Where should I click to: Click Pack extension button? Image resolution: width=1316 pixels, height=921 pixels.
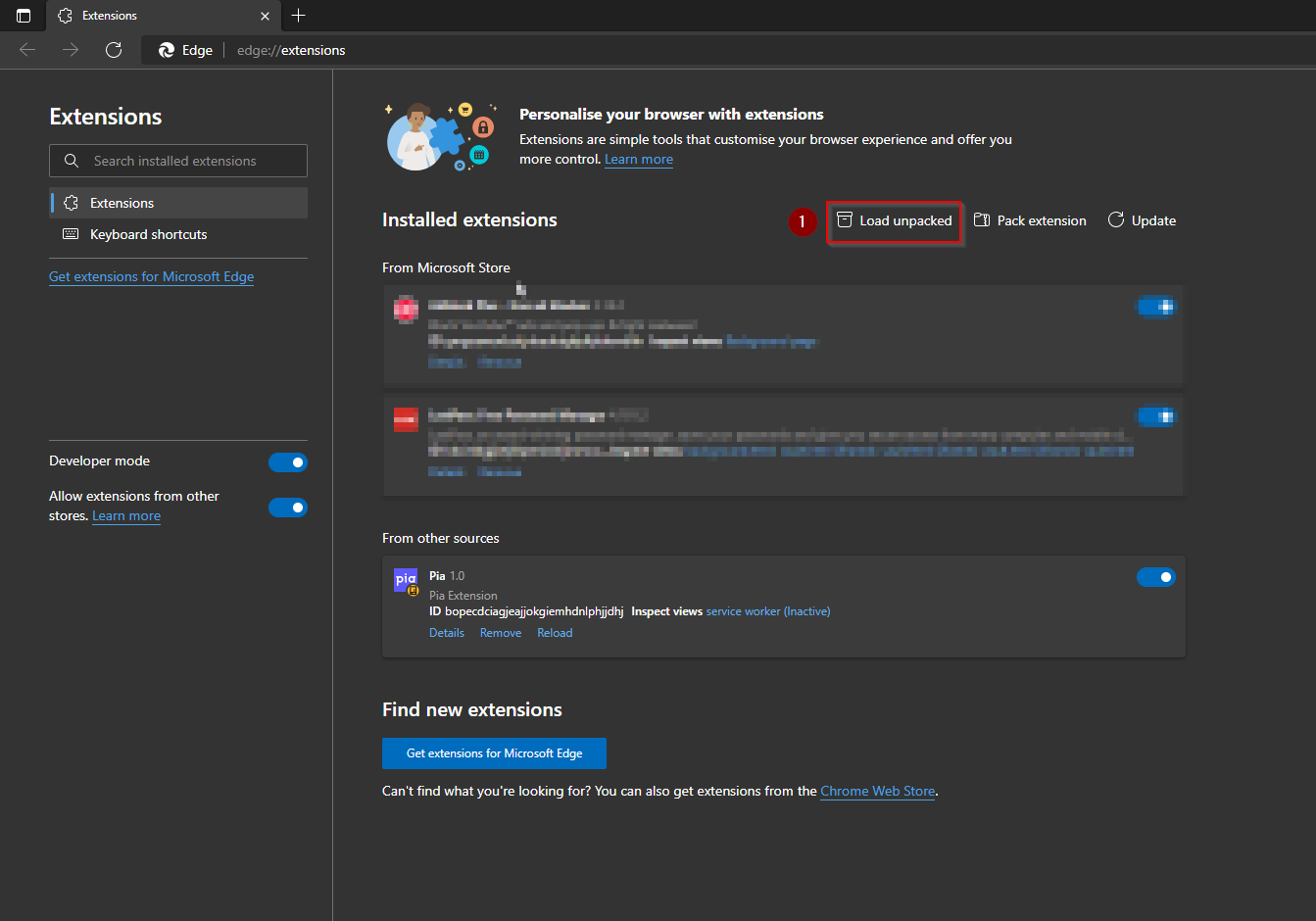1030,220
